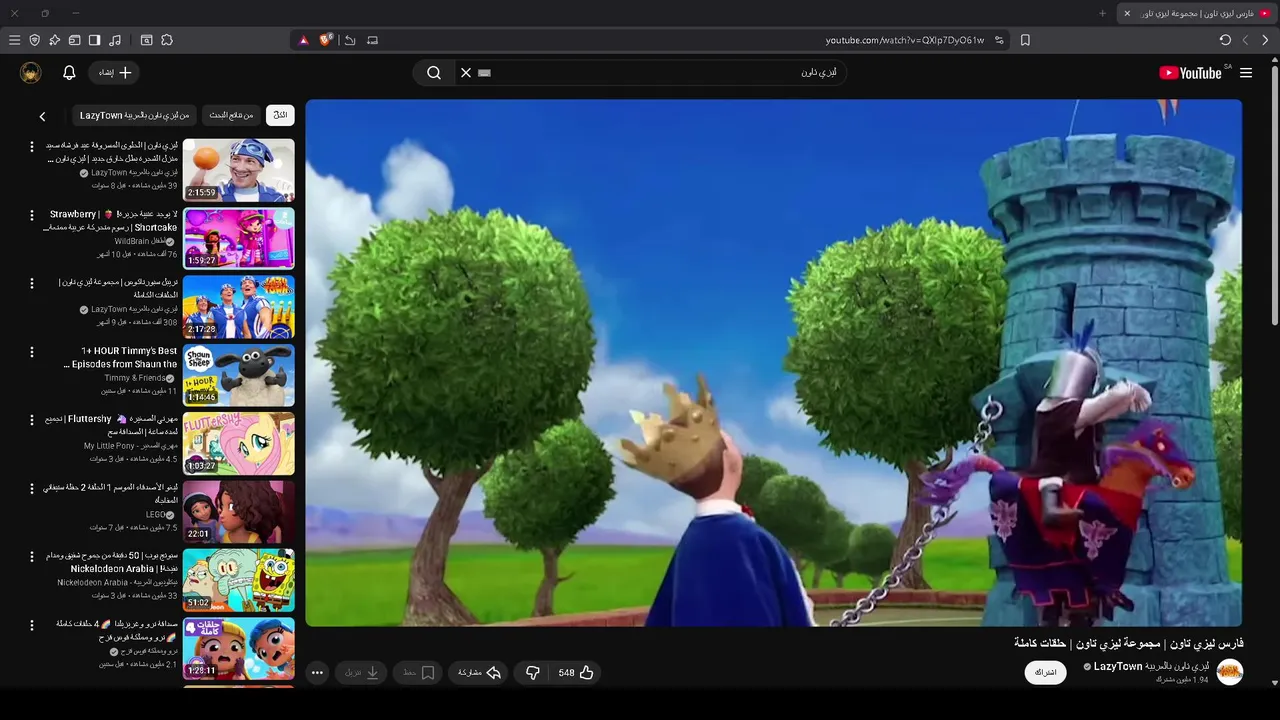
Task: Select the LazyTown بالعربية filter chip
Action: pos(134,115)
